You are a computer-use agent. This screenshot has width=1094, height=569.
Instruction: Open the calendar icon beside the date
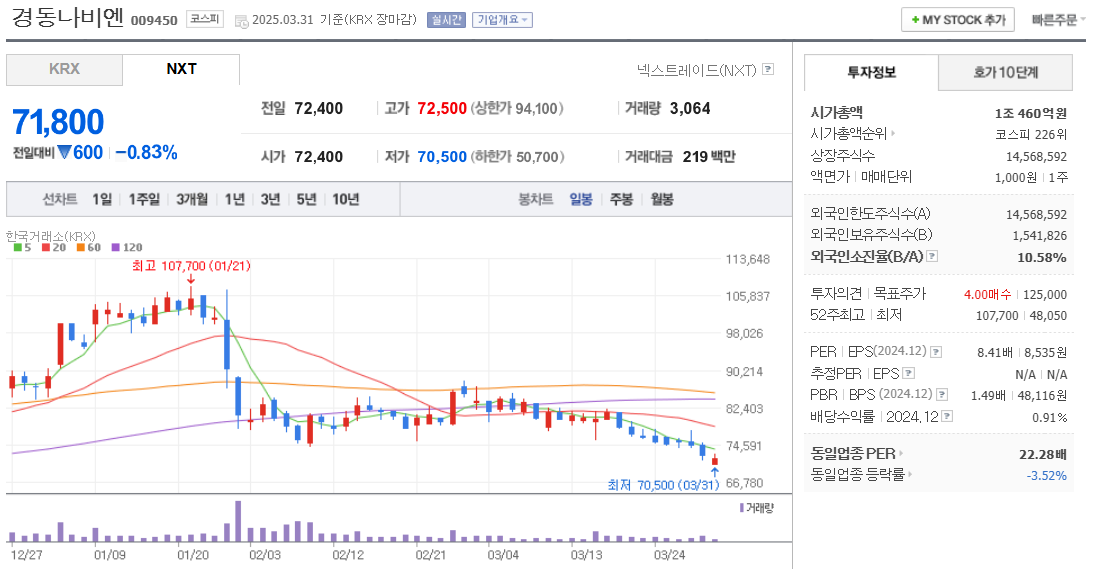241,22
